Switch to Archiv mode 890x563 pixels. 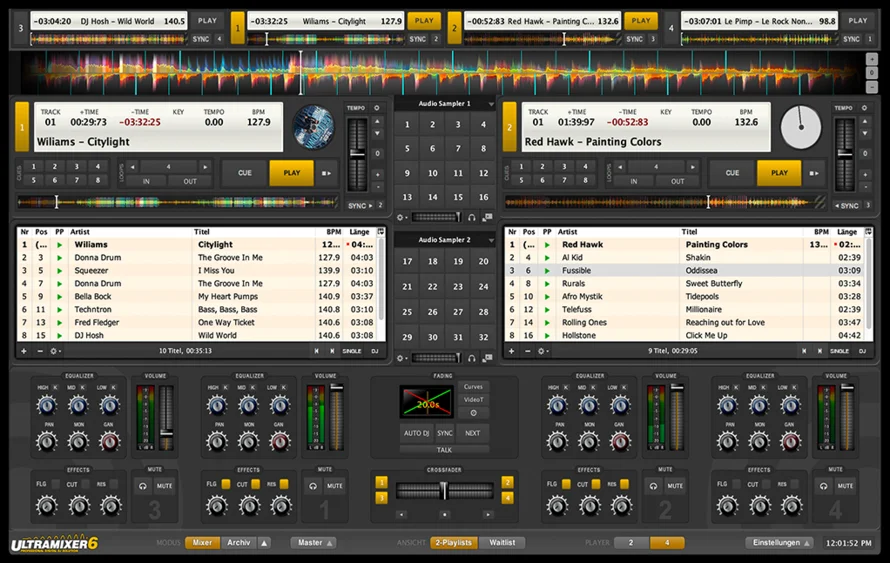tap(239, 543)
